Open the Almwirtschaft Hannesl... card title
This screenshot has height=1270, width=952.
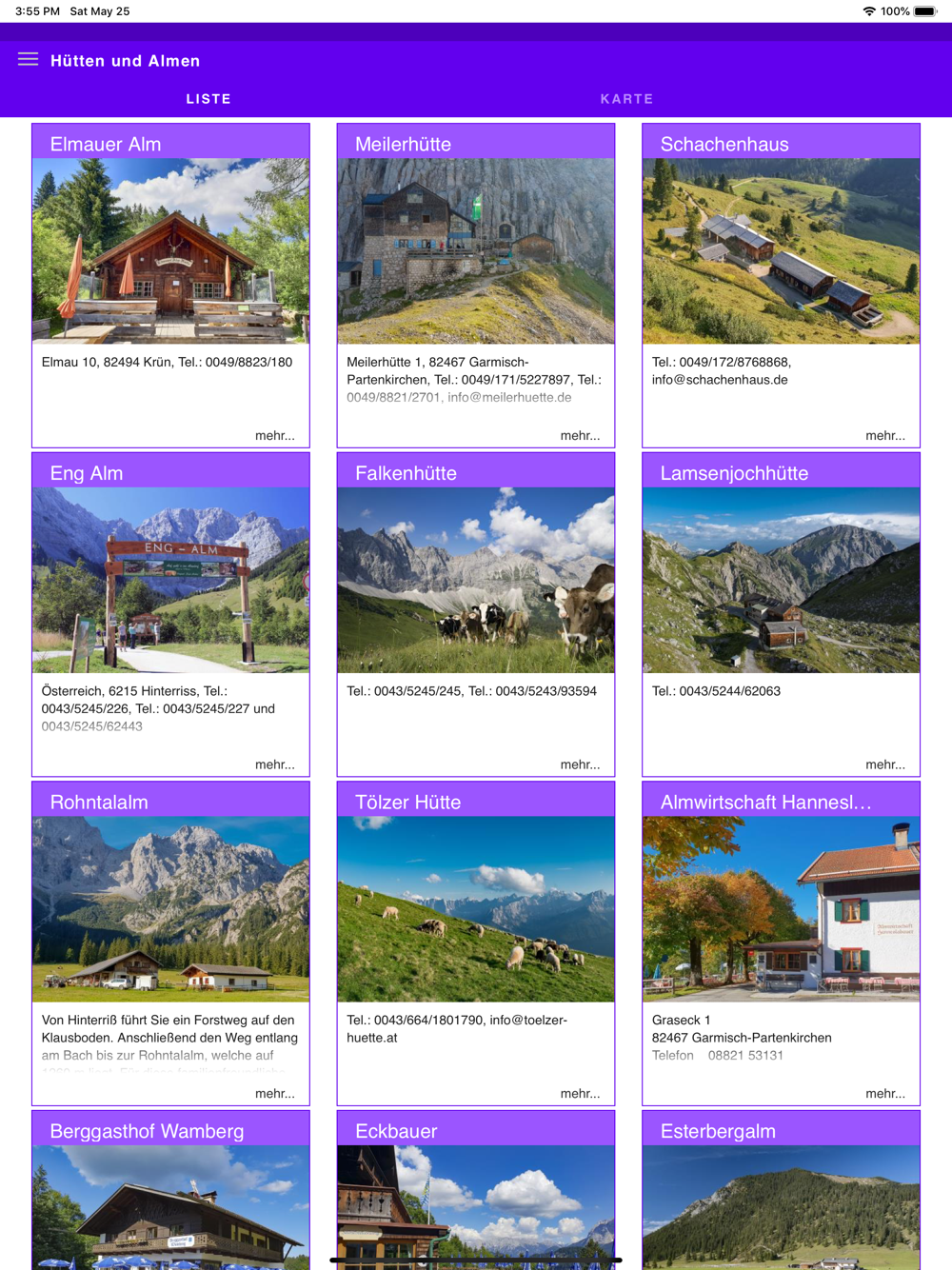pos(765,802)
